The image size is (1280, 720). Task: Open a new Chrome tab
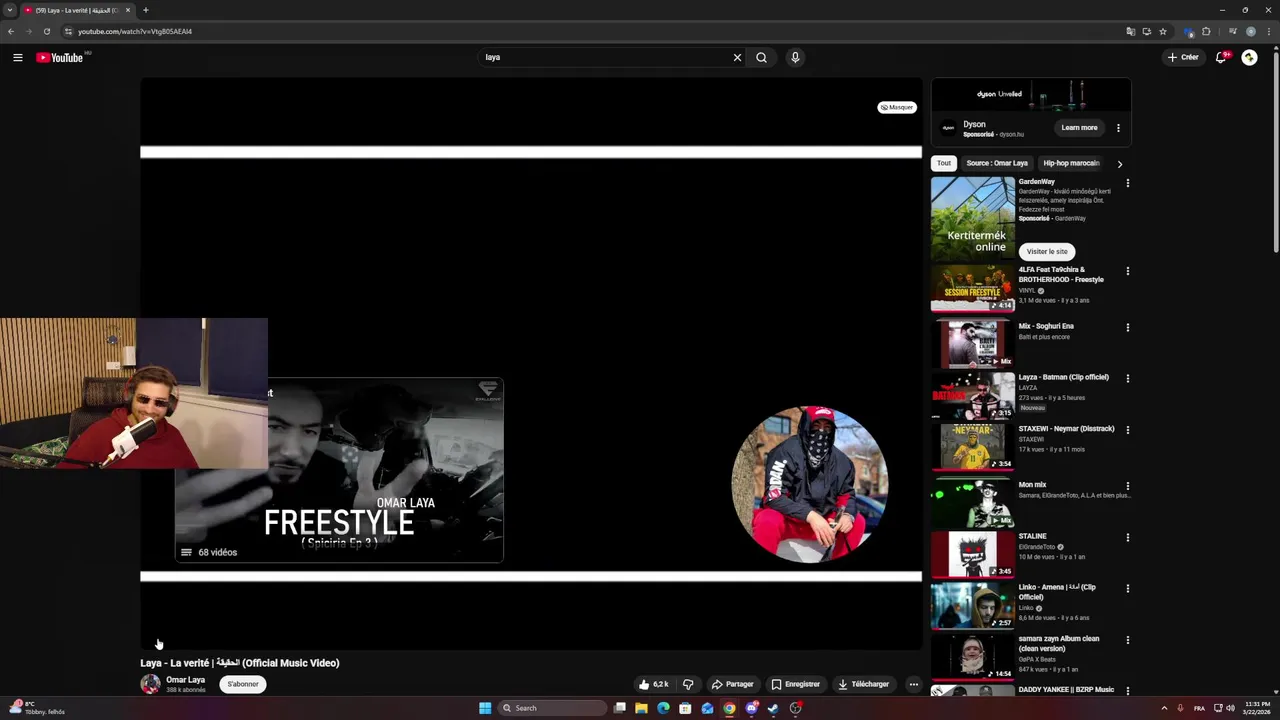(145, 10)
